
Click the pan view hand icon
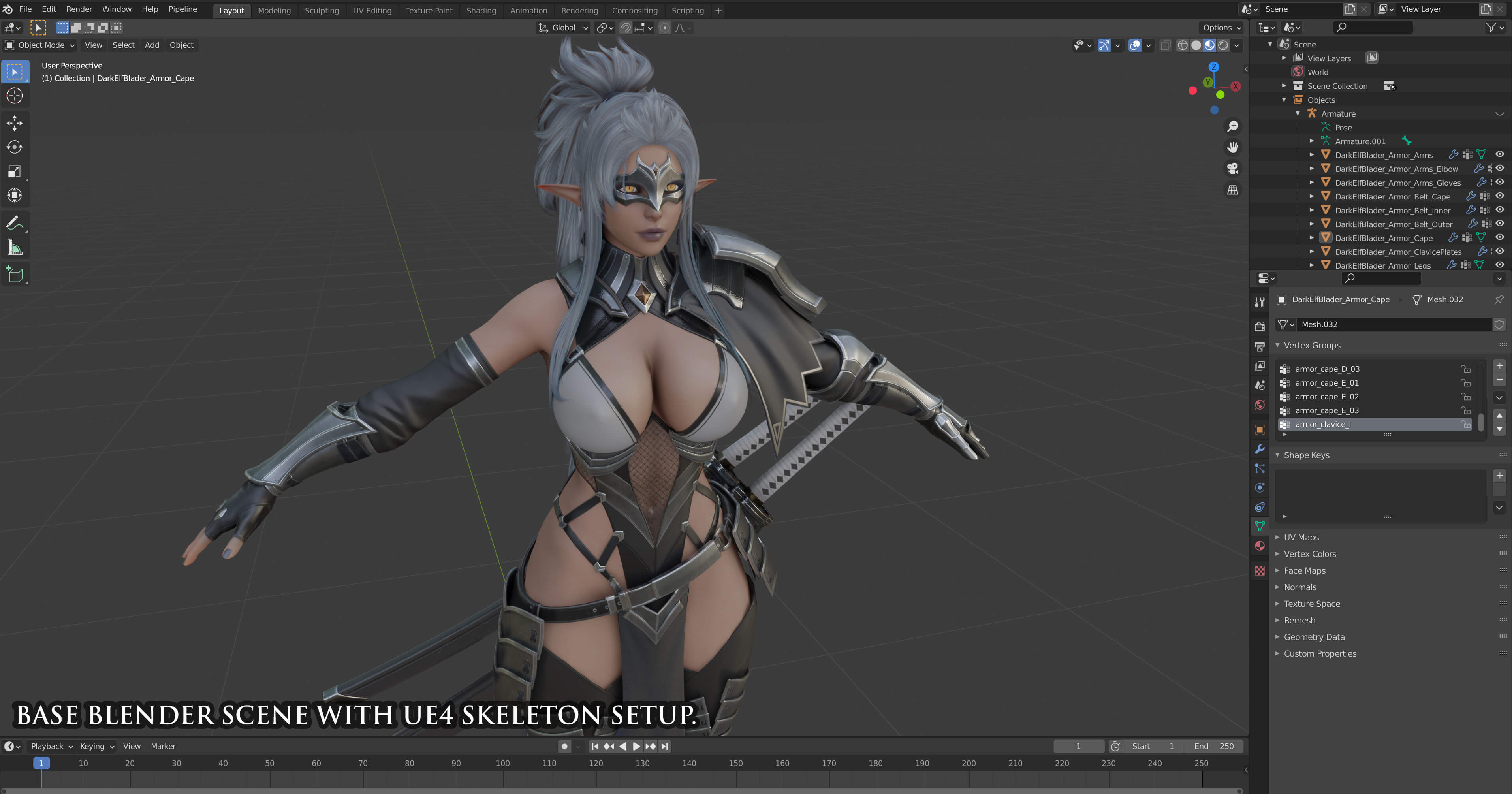pos(1233,147)
